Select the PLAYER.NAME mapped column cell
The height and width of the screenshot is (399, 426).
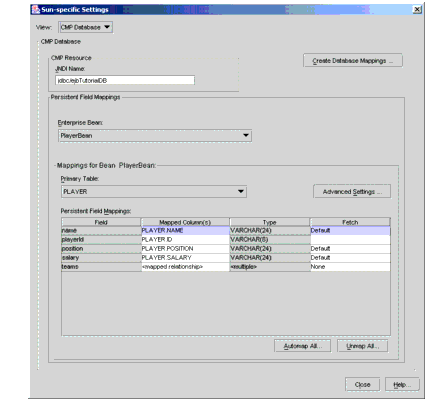click(x=185, y=231)
